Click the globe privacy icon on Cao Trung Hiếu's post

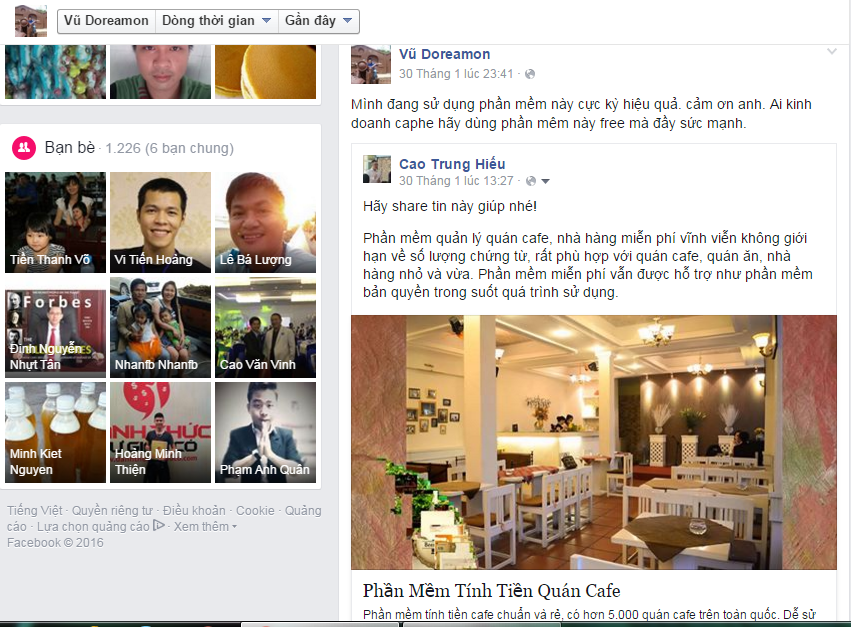pyautogui.click(x=531, y=181)
